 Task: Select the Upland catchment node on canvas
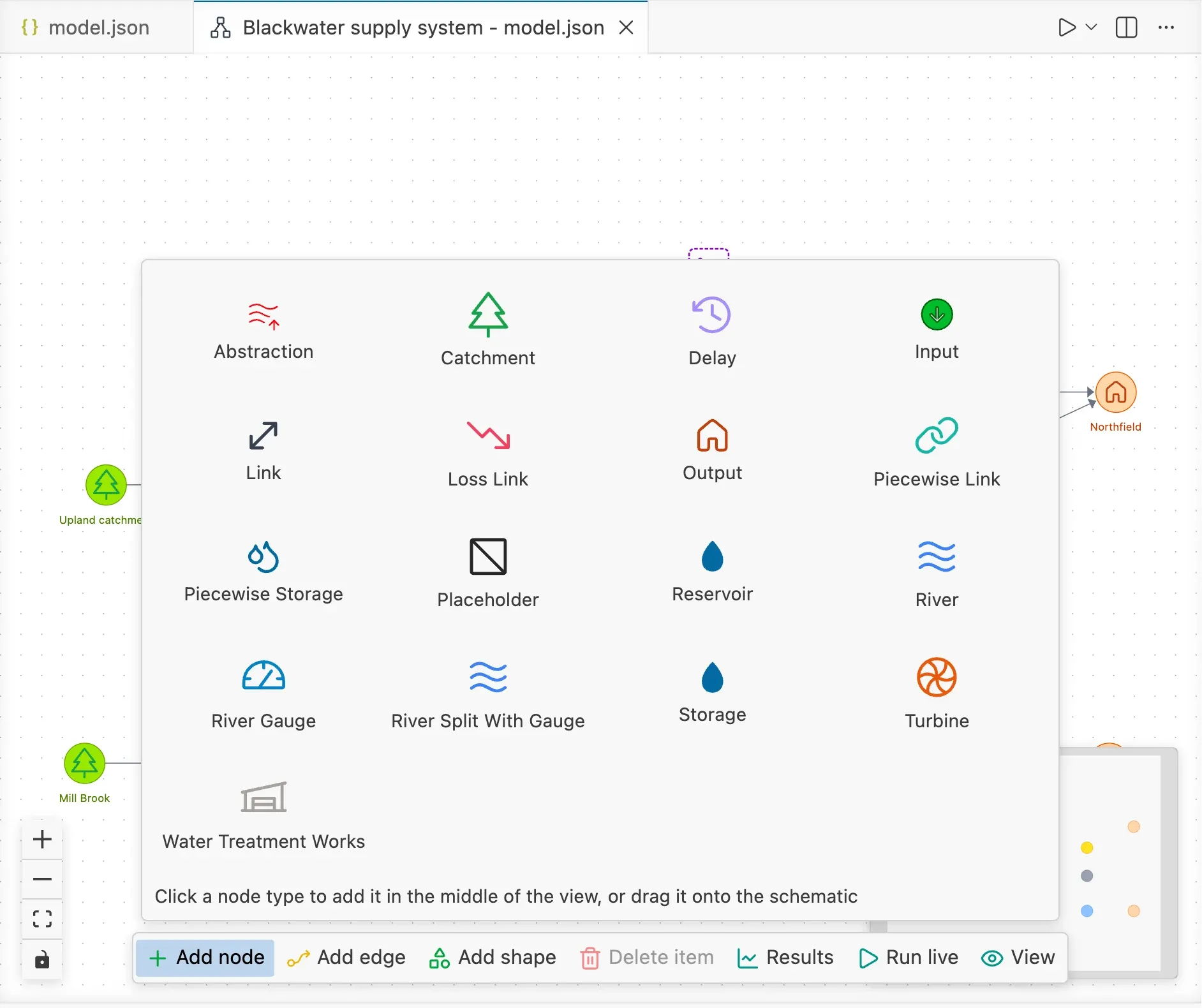click(x=106, y=485)
